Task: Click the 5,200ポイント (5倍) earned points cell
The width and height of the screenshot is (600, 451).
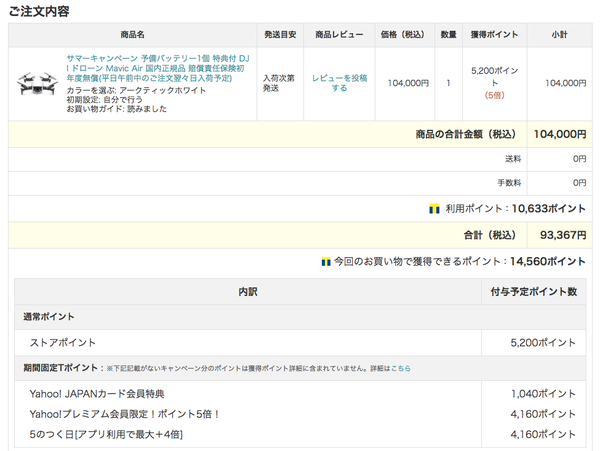Action: 494,83
